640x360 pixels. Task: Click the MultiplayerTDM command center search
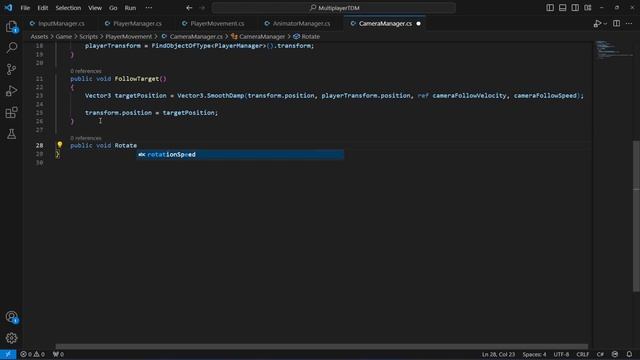pyautogui.click(x=334, y=8)
